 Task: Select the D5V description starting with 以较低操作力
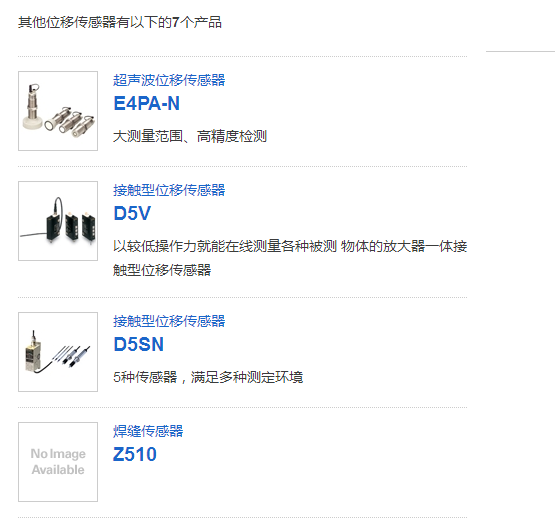290,258
